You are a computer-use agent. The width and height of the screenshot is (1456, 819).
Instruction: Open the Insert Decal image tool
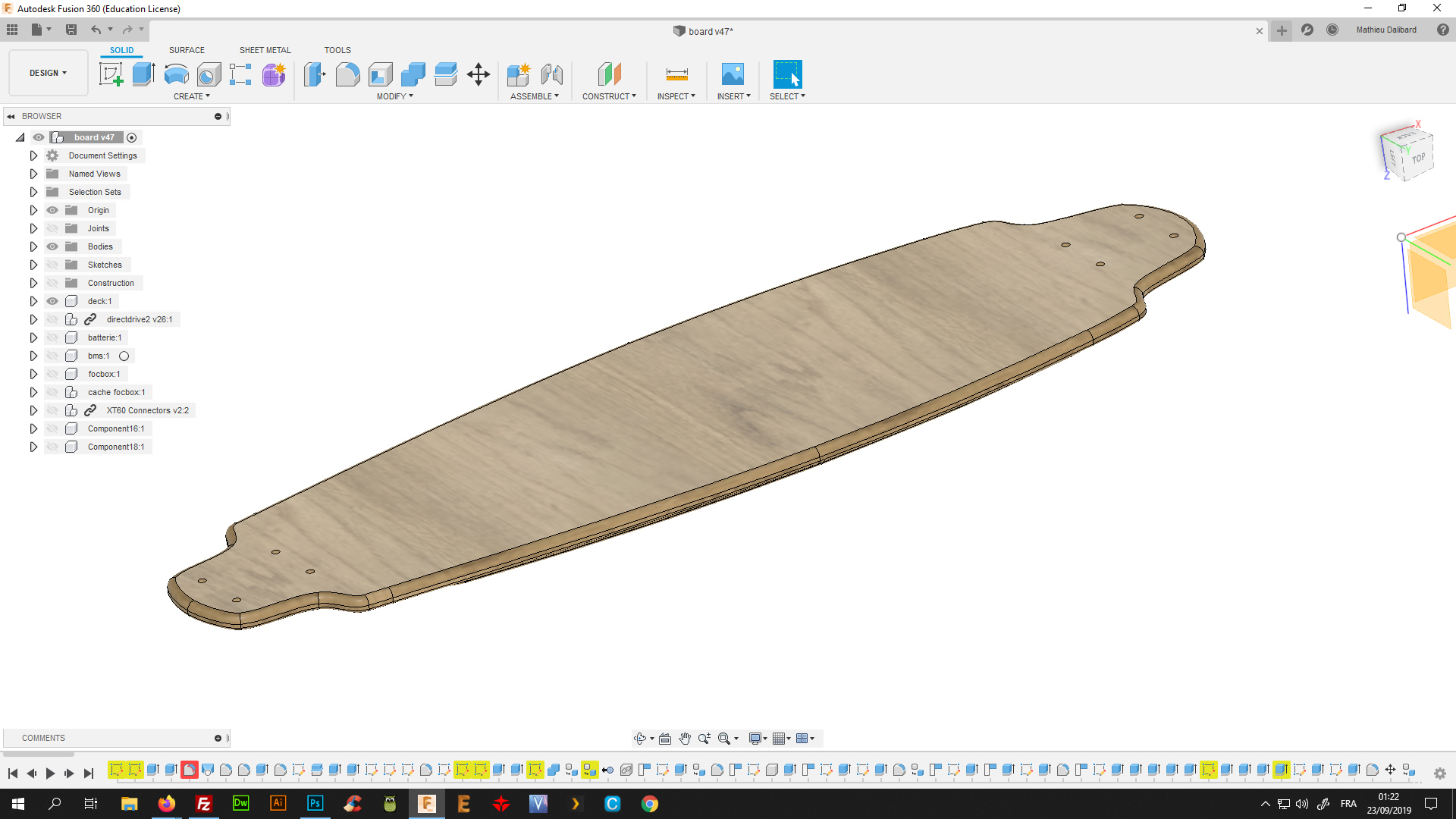pos(733,74)
